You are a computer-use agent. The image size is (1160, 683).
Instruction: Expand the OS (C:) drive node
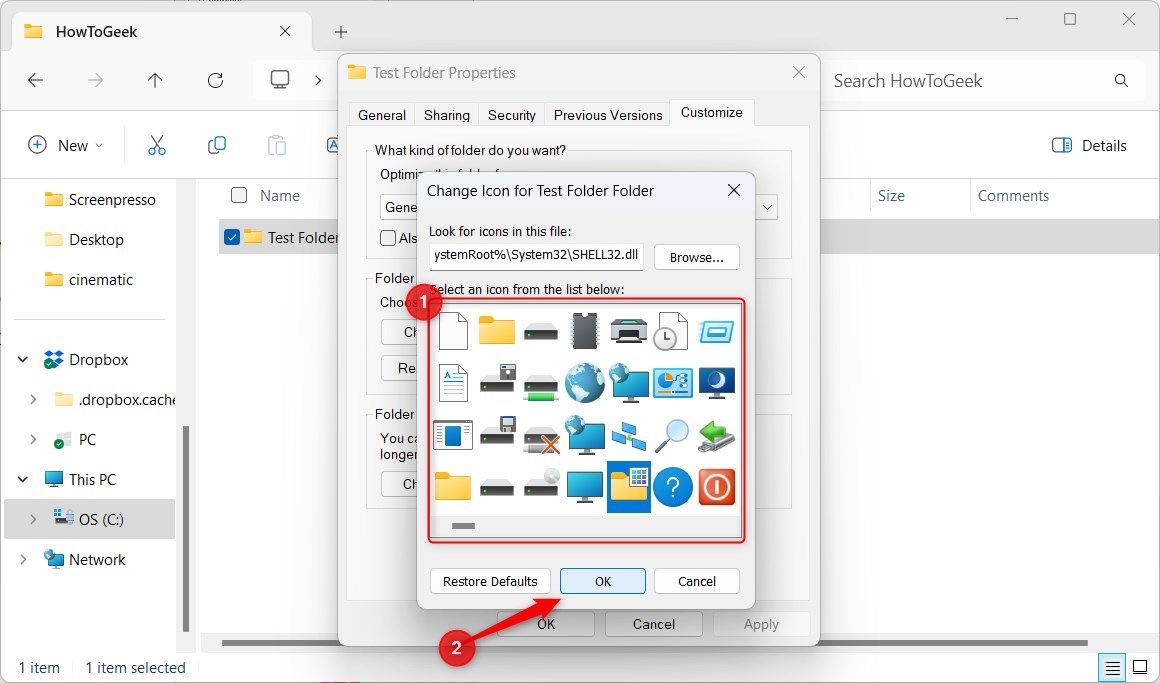[33, 519]
